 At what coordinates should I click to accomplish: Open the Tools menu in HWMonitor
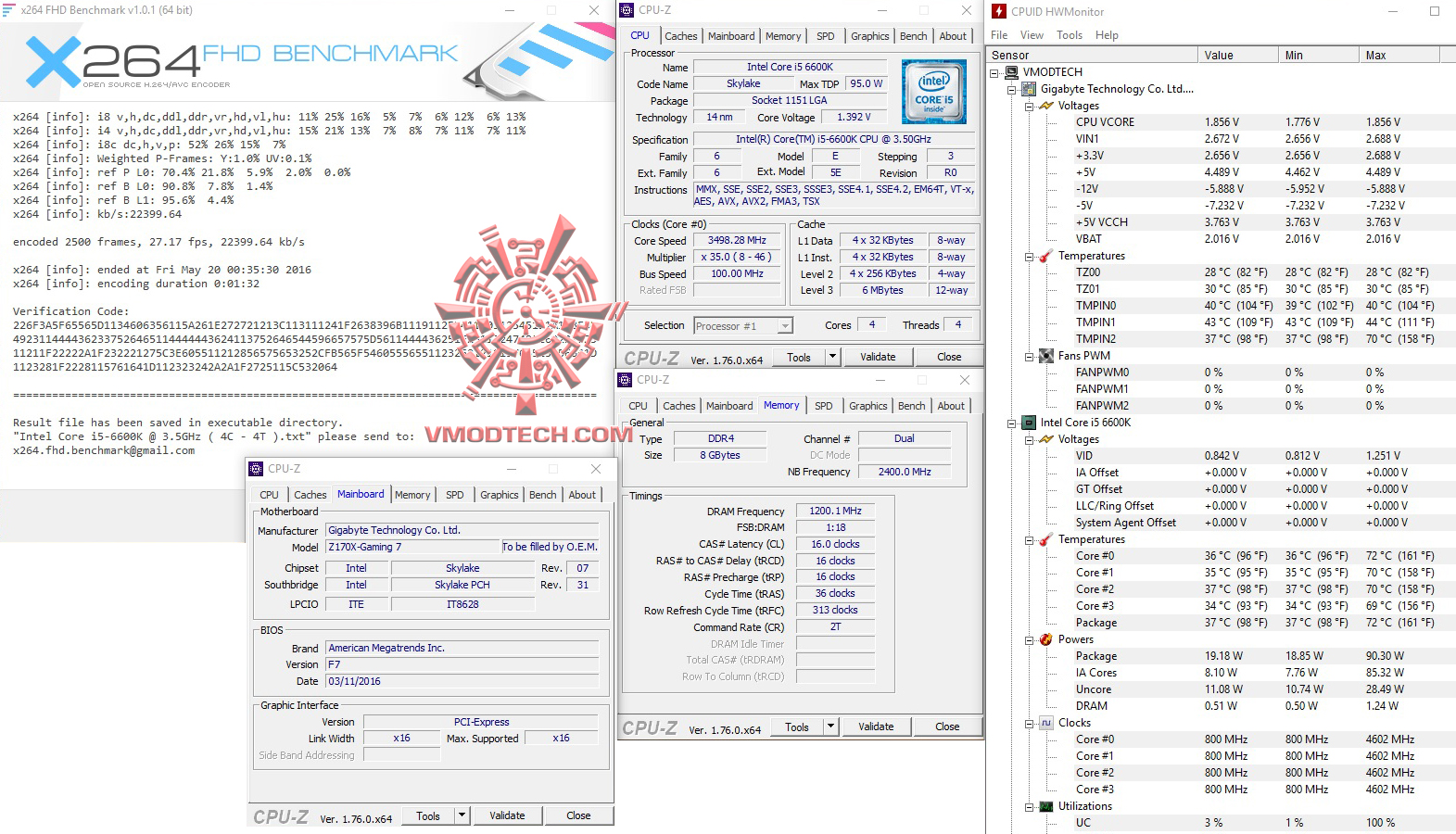point(1070,35)
